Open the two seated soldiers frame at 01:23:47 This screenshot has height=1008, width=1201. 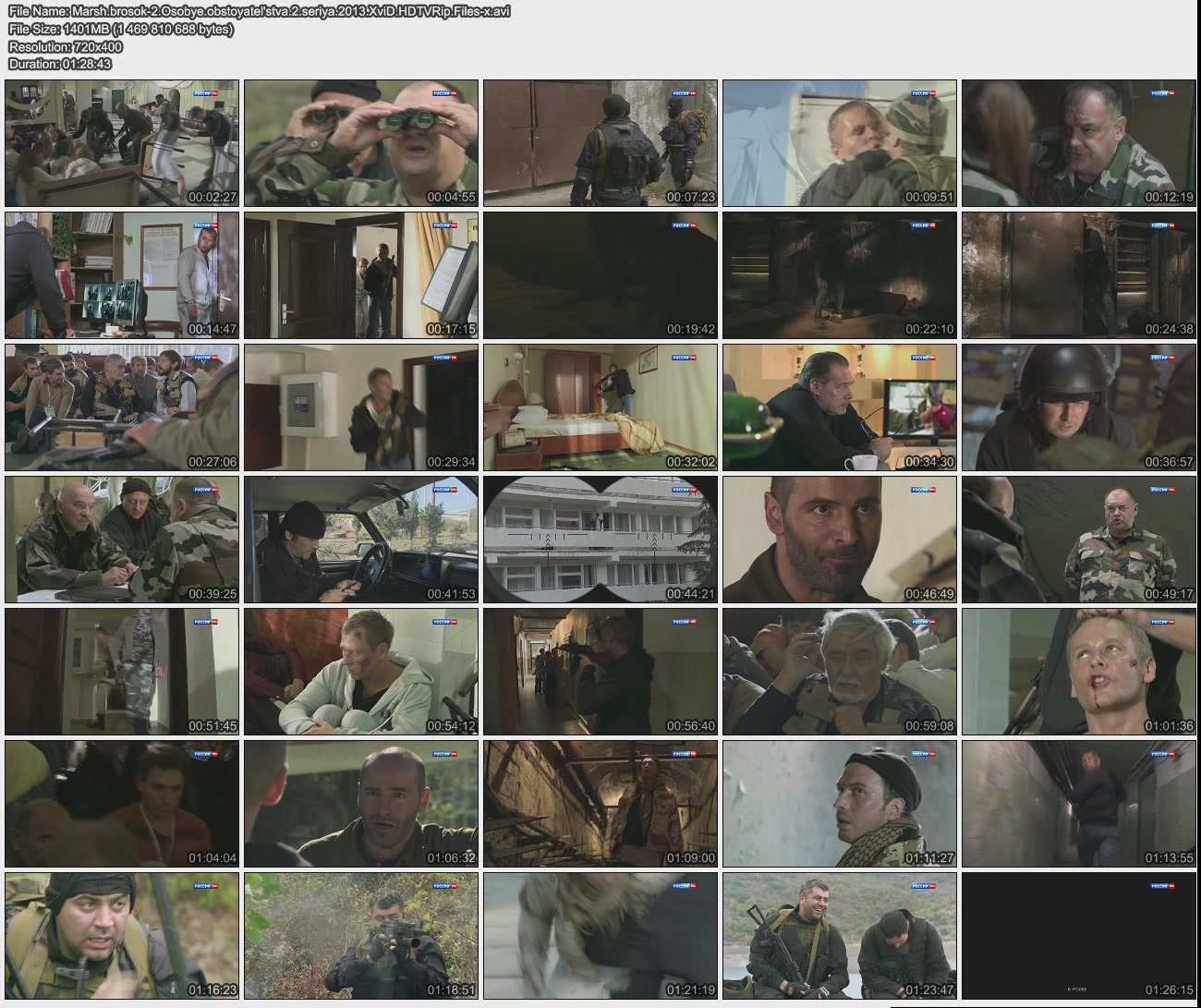pos(840,936)
